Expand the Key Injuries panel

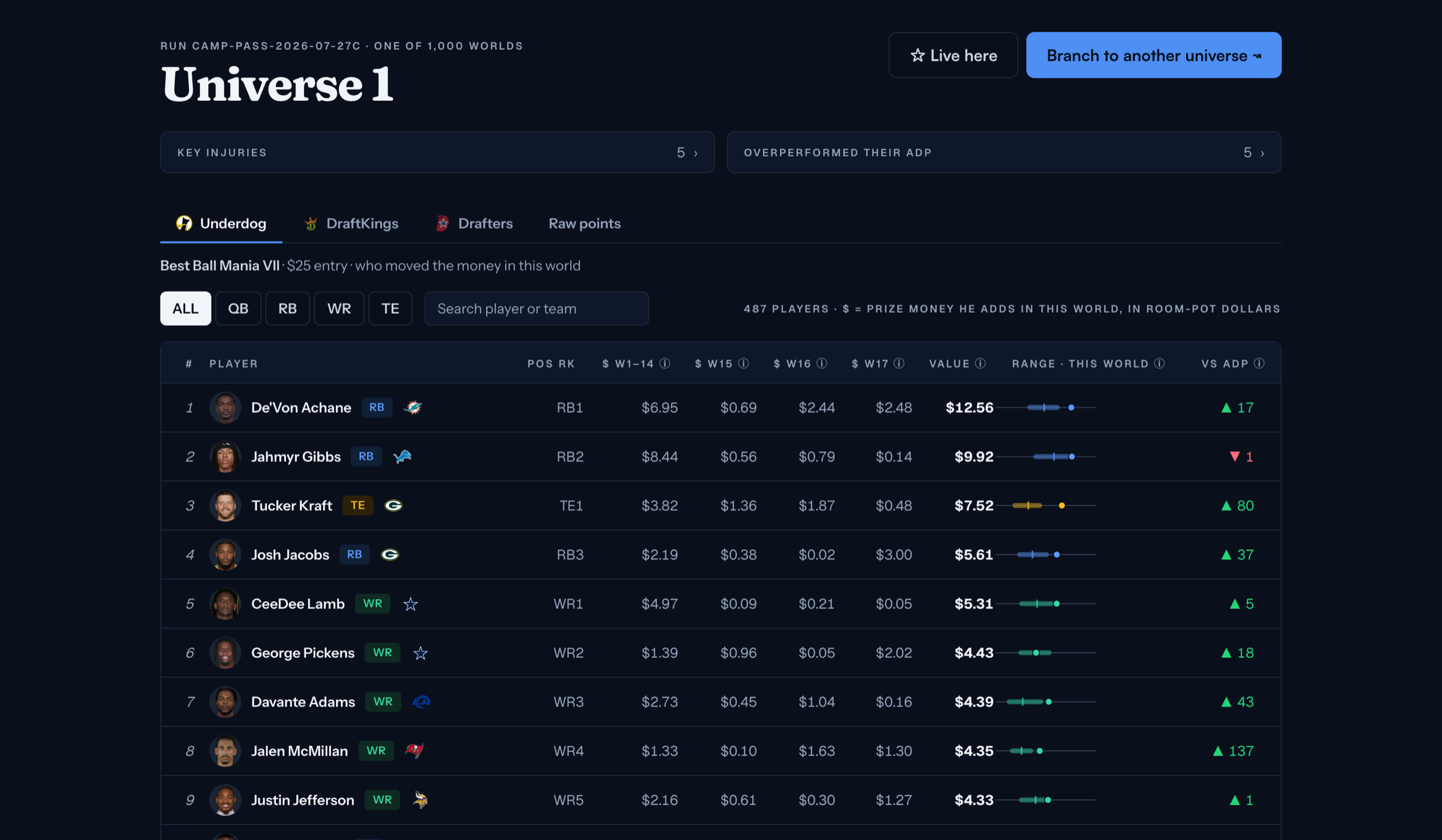click(437, 153)
